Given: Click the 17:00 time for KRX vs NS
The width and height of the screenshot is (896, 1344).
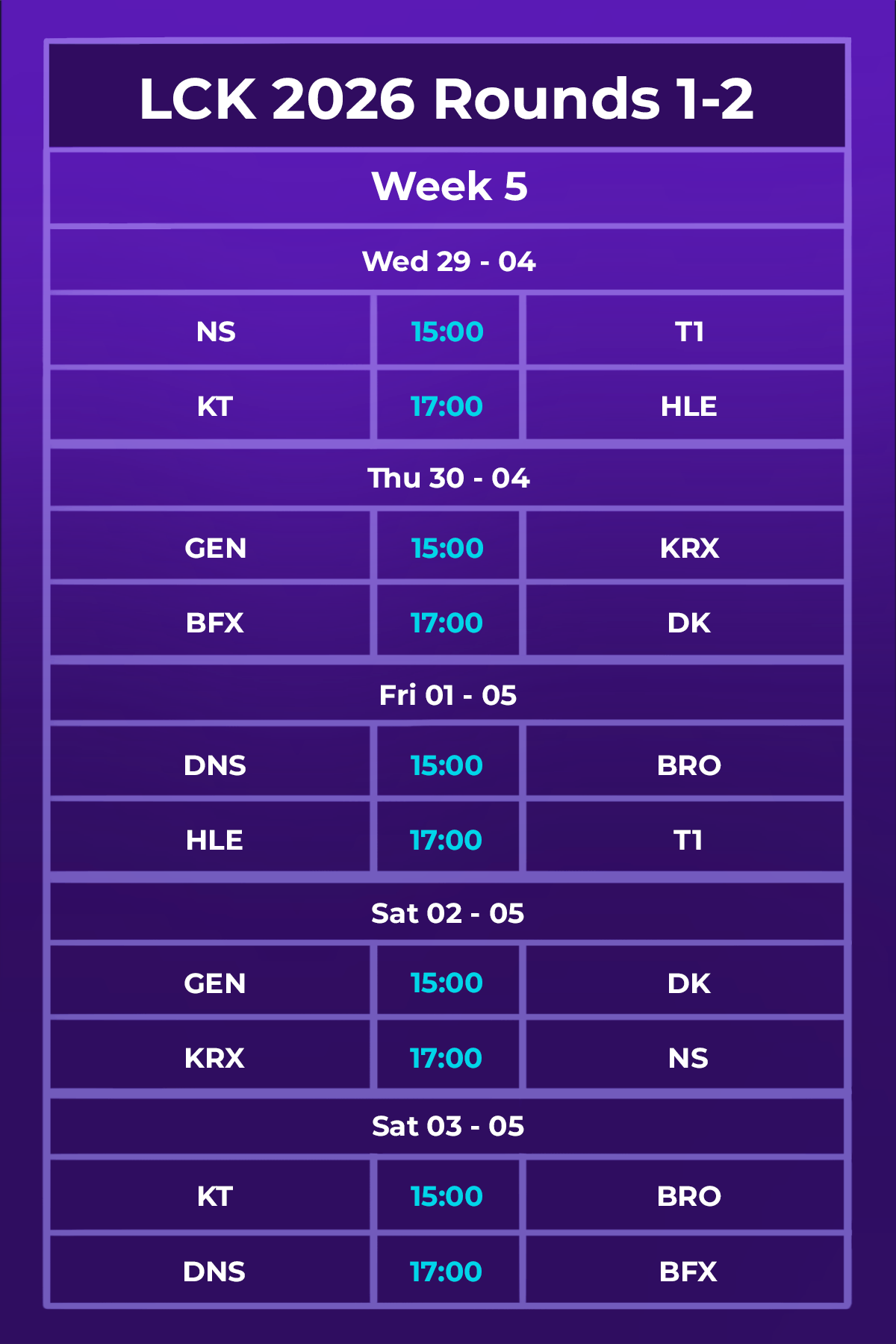Looking at the screenshot, I should point(447,1059).
